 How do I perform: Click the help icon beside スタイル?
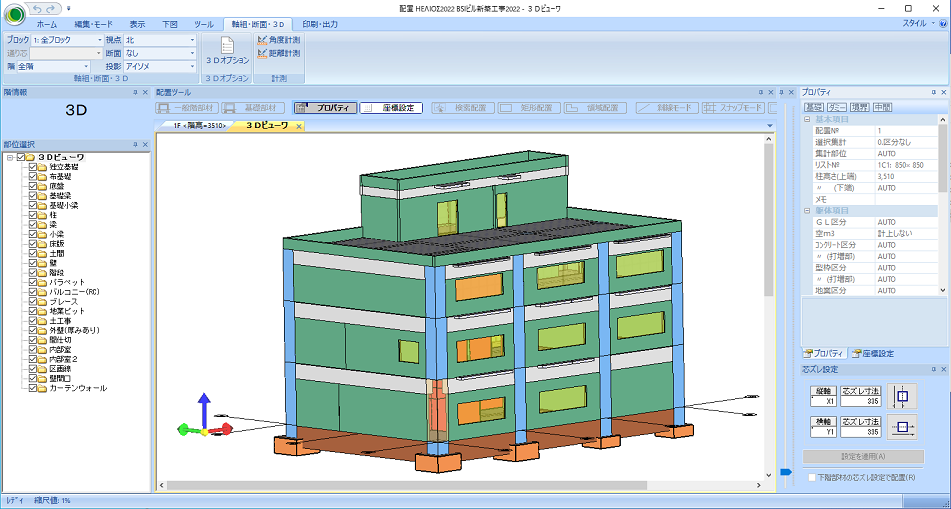943,24
